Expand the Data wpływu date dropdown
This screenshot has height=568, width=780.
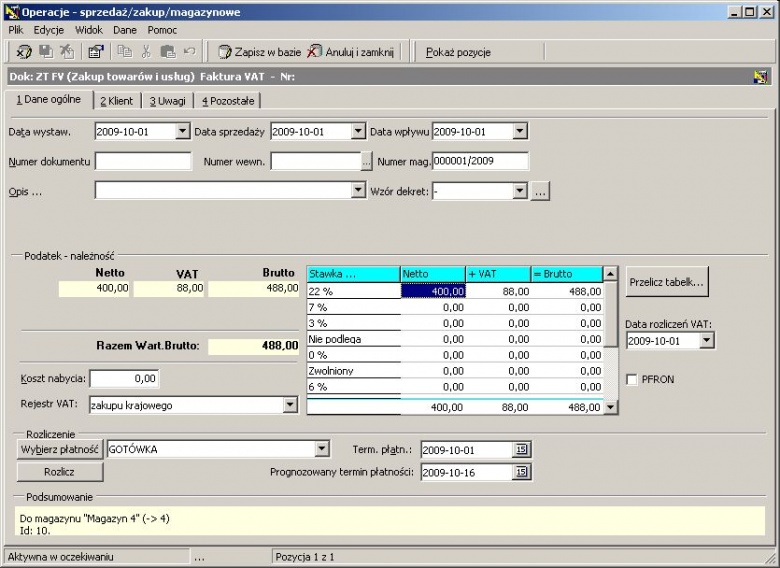[x=519, y=131]
